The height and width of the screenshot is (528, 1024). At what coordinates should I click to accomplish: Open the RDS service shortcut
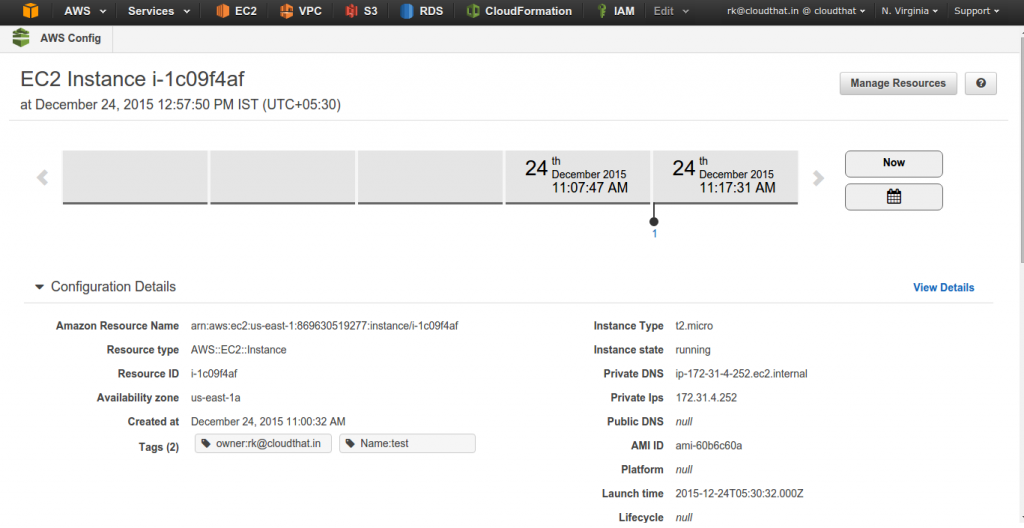(422, 11)
